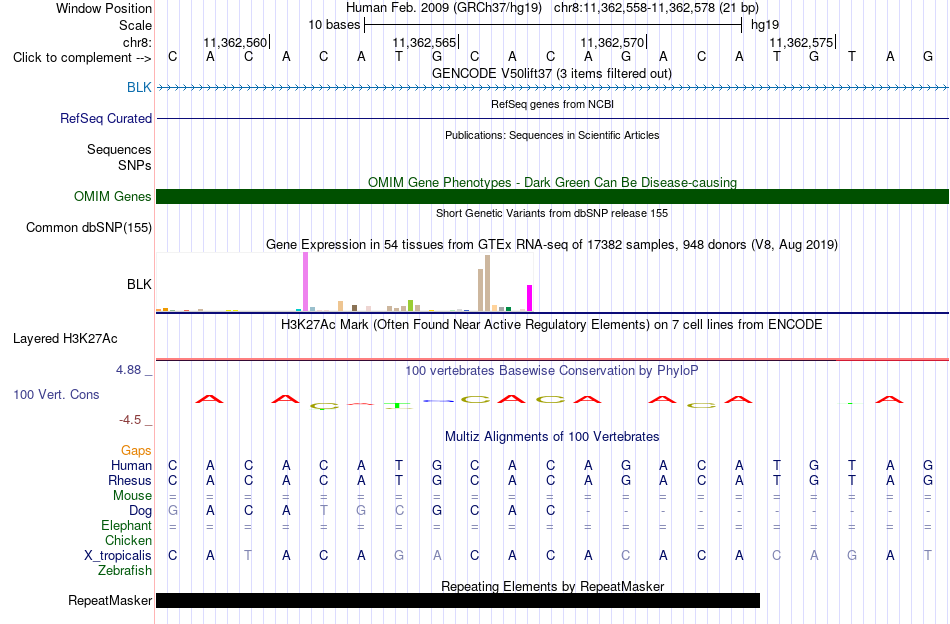Viewport: 950px width, 624px height.
Task: Open 'Short Genetic Variants from dbSNP' title
Action: pyautogui.click(x=552, y=213)
